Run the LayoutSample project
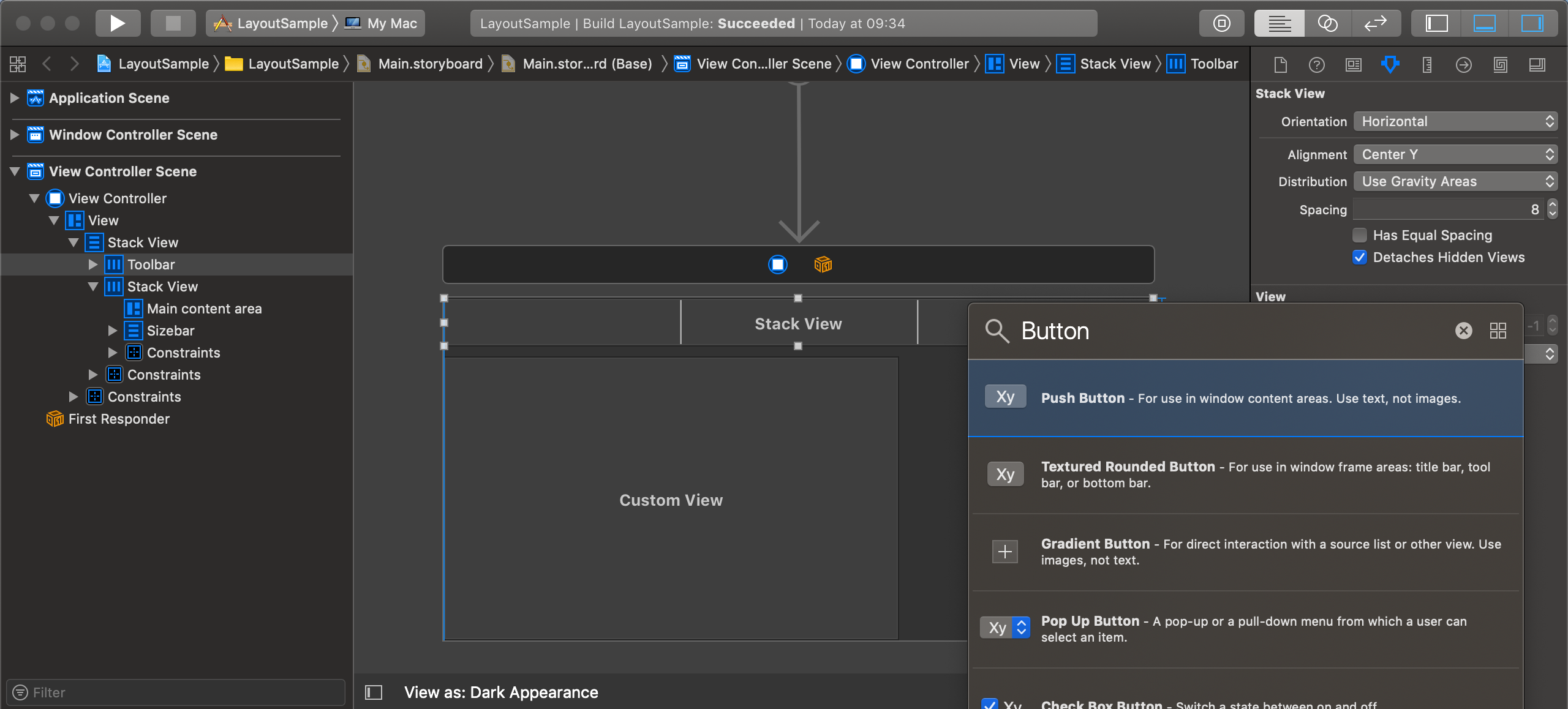Screen dimensions: 1568x709 118,23
